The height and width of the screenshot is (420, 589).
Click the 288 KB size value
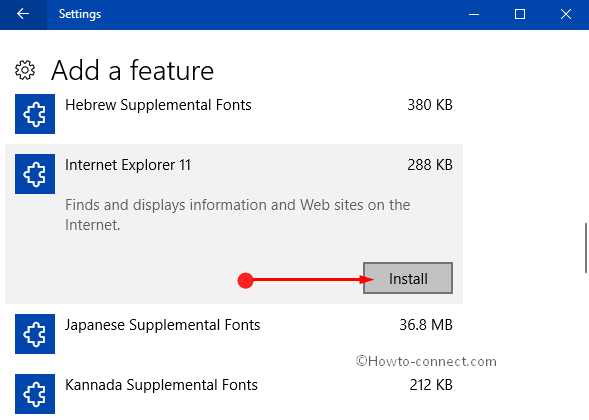[x=430, y=165]
